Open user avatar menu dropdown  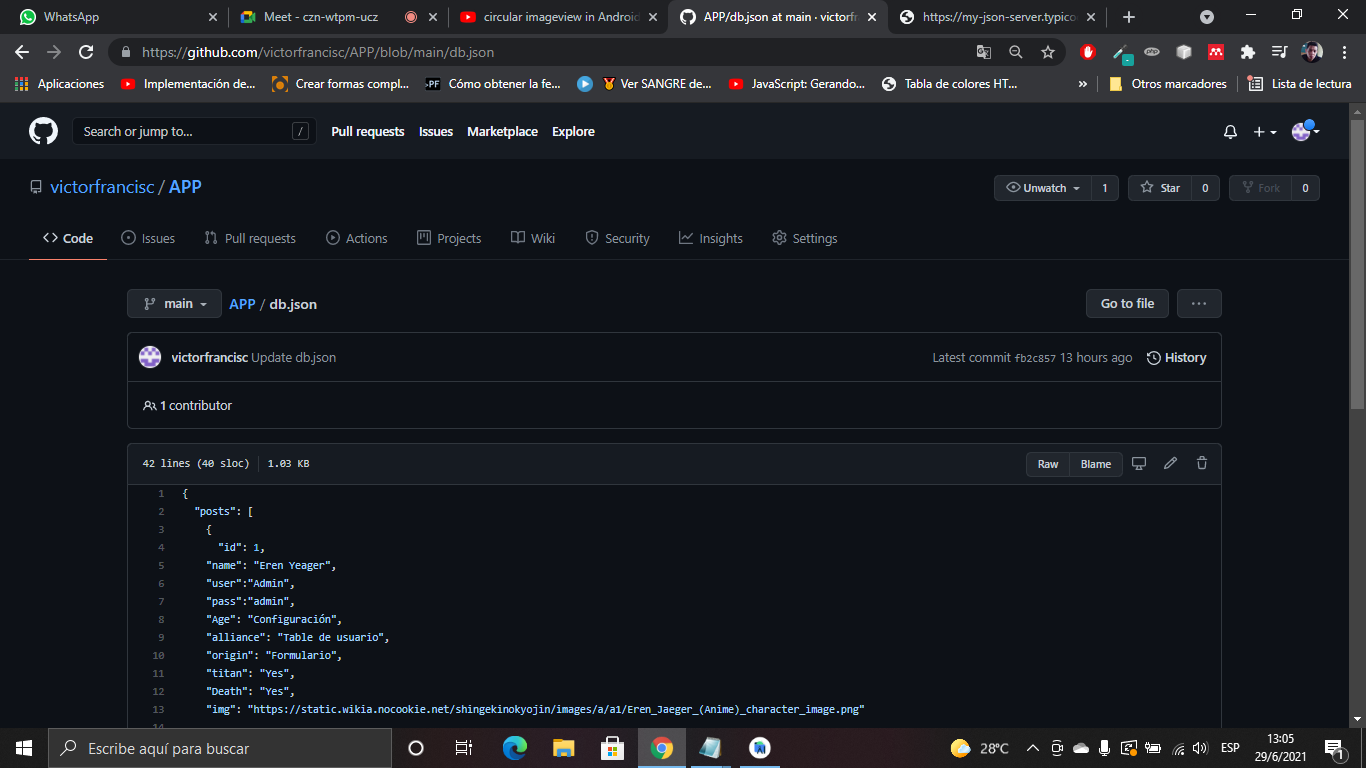(1306, 131)
